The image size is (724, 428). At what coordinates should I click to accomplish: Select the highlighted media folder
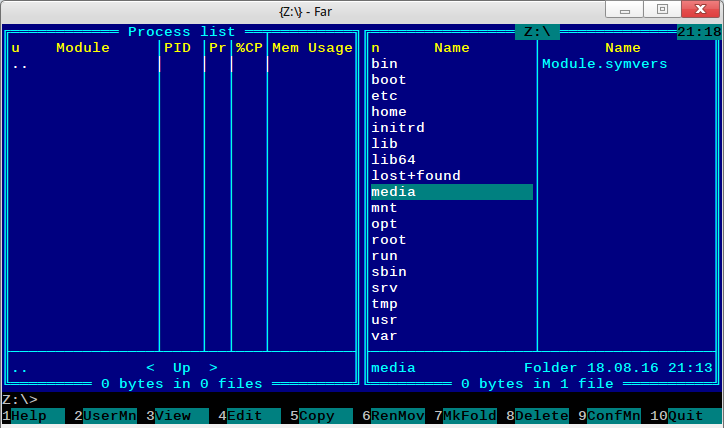coord(393,192)
